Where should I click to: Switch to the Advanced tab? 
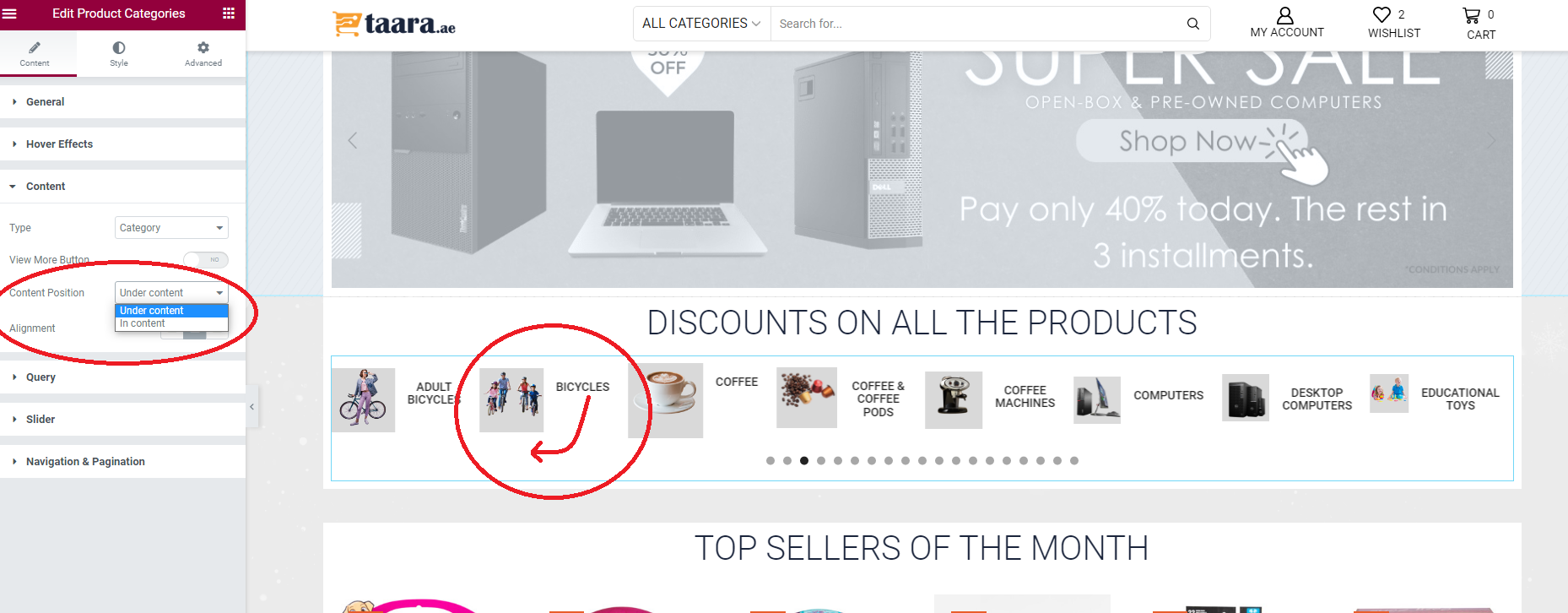click(203, 54)
